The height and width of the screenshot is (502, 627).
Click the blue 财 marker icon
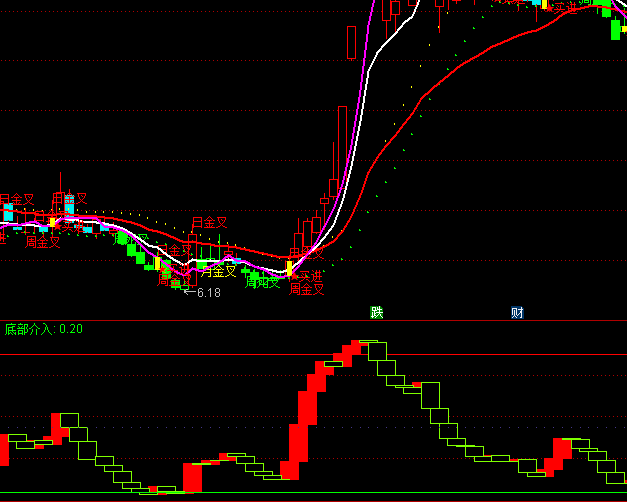pos(517,313)
